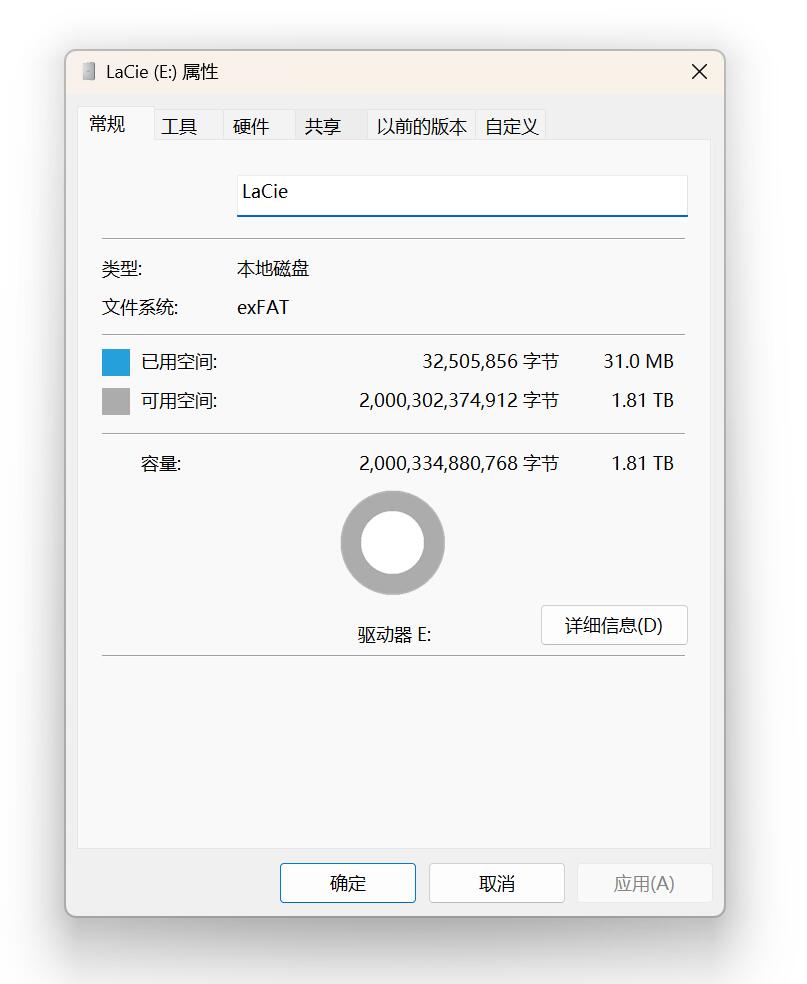
Task: Confirm with the 确定 button
Action: 348,883
